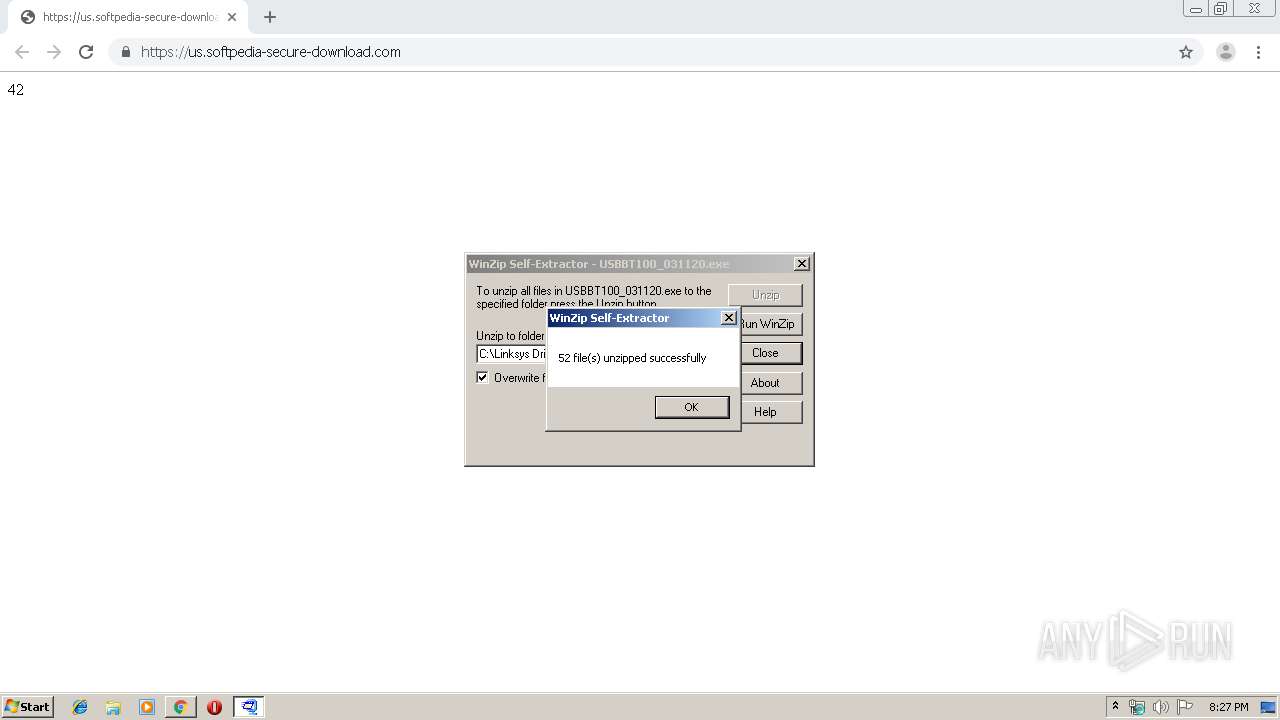Viewport: 1280px width, 720px height.
Task: Launch Internet Explorer from taskbar
Action: coord(80,707)
